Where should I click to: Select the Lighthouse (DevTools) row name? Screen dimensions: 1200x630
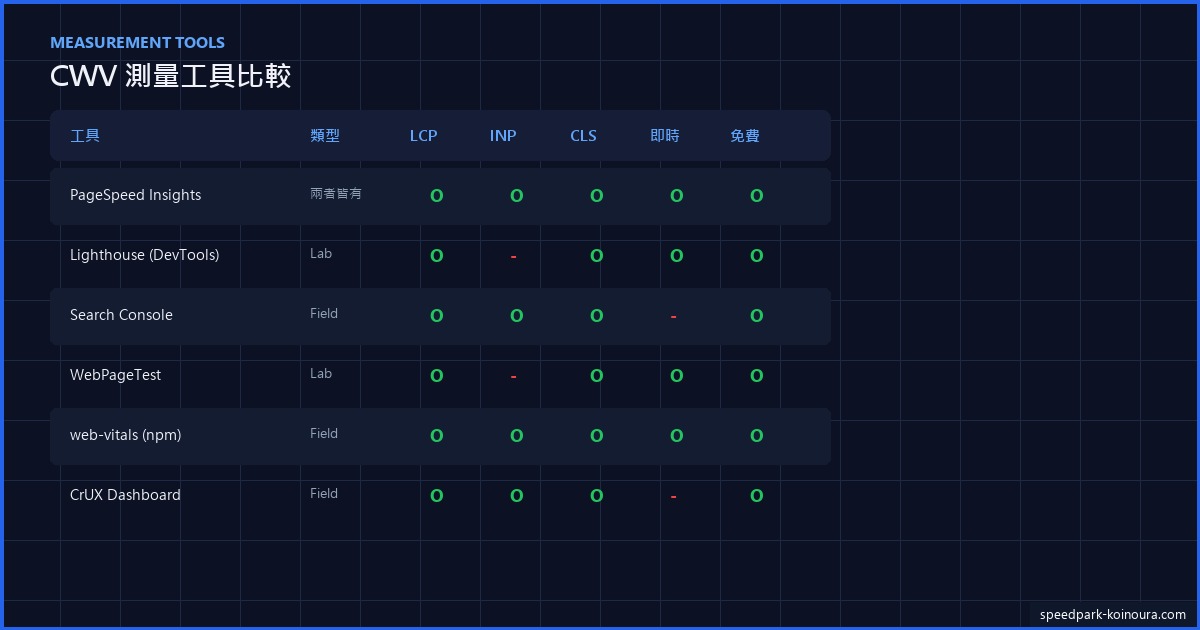[144, 255]
